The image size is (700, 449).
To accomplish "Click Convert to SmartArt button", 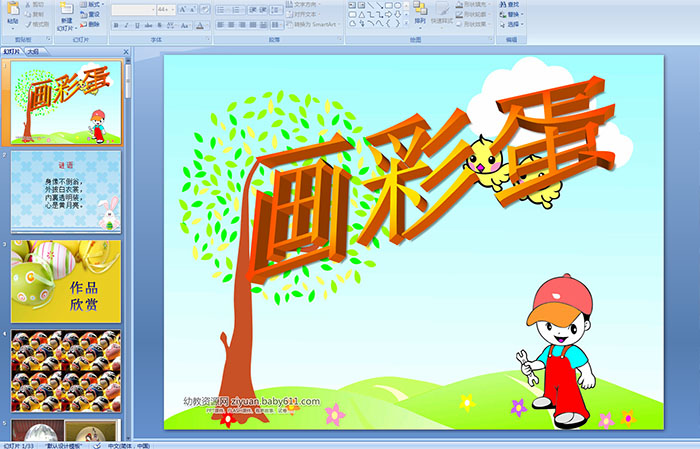I will point(313,24).
